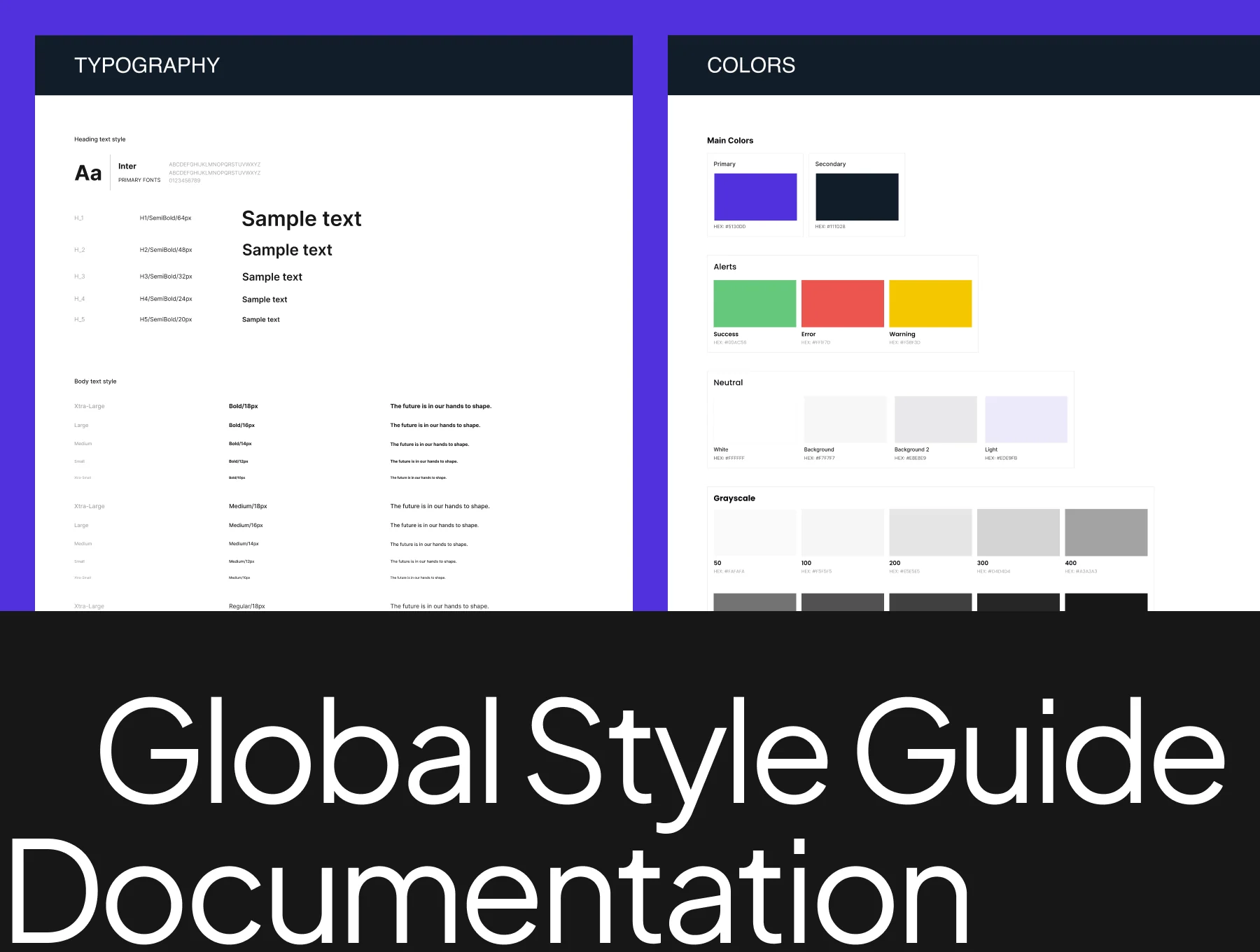Select the Background neutral swatch
This screenshot has width=1260, height=952.
pos(845,419)
